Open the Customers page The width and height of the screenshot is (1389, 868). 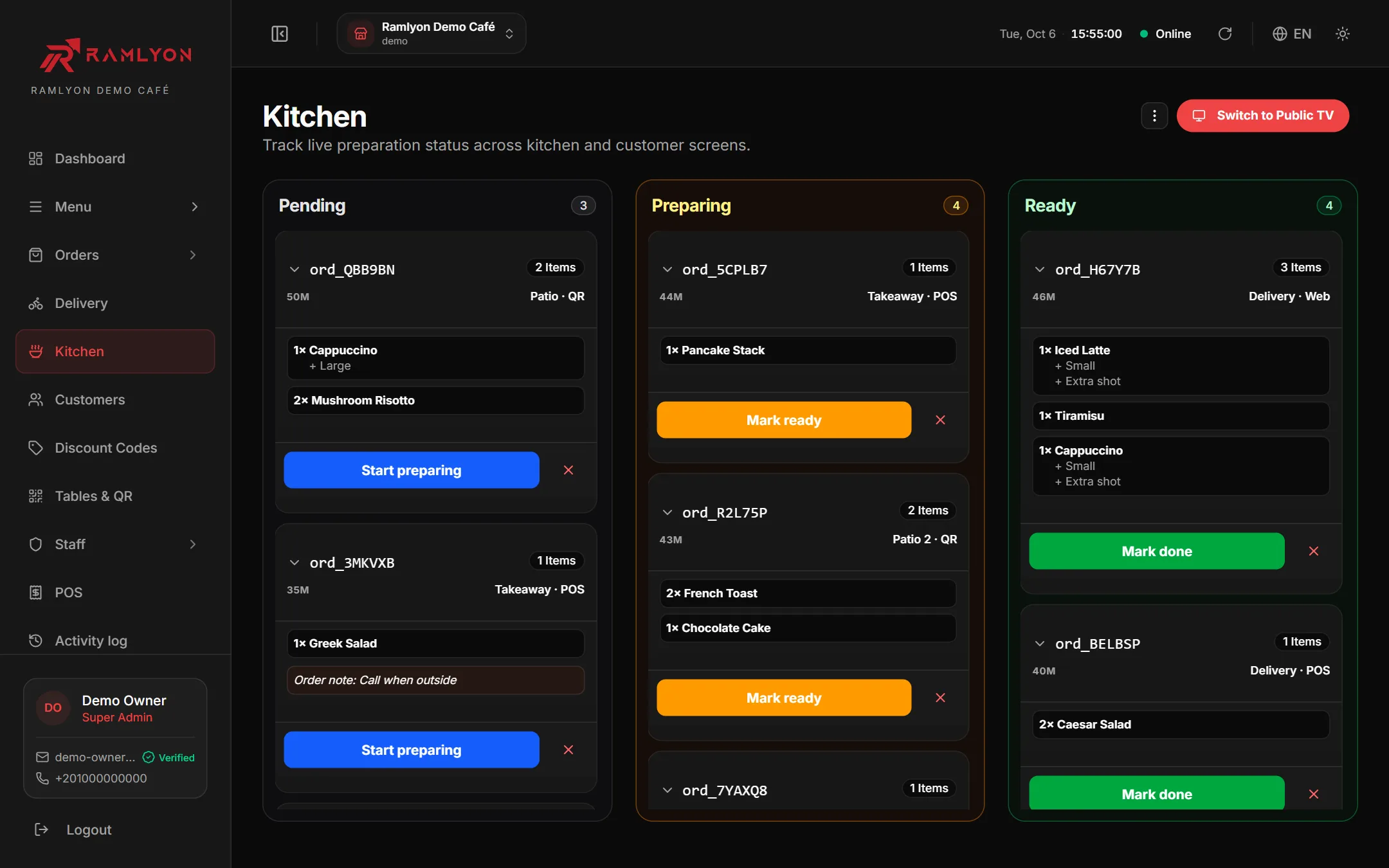115,400
